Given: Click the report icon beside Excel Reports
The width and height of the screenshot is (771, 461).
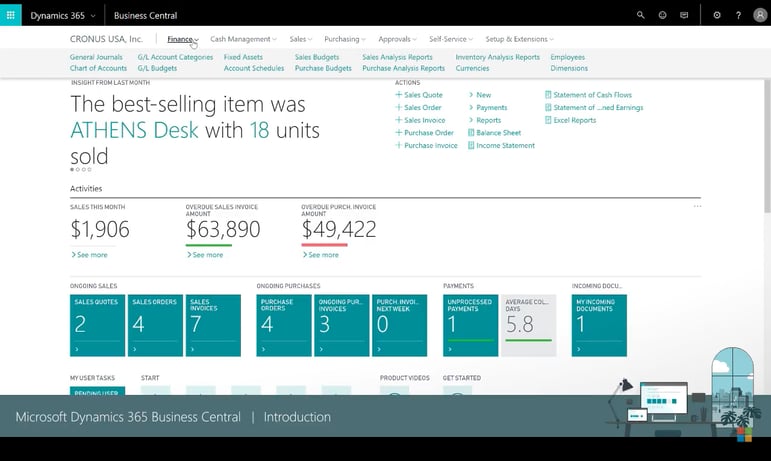Looking at the screenshot, I should pos(548,120).
